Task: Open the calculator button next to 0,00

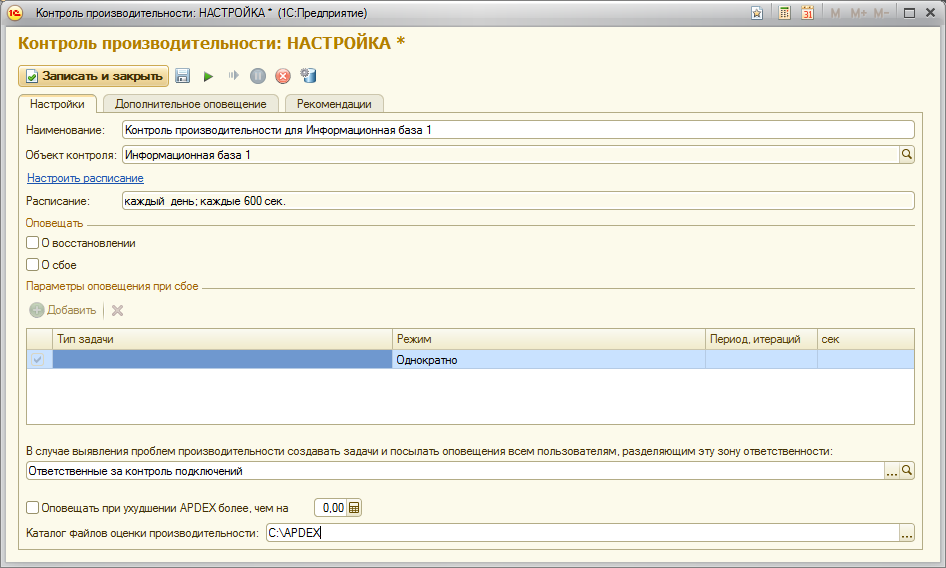Action: (354, 508)
